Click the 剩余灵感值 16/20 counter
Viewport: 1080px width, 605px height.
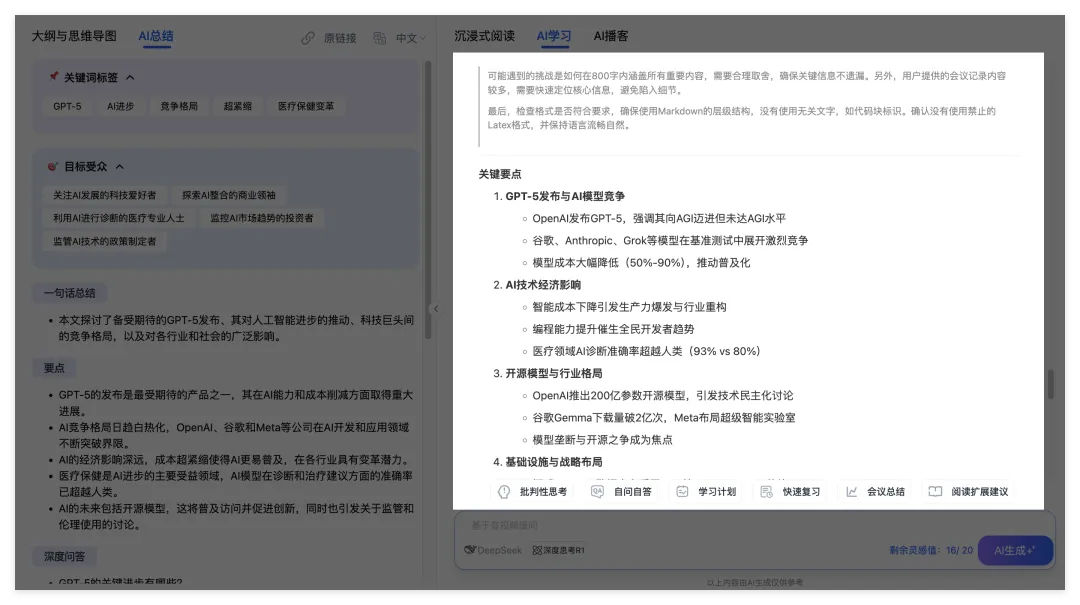[931, 550]
